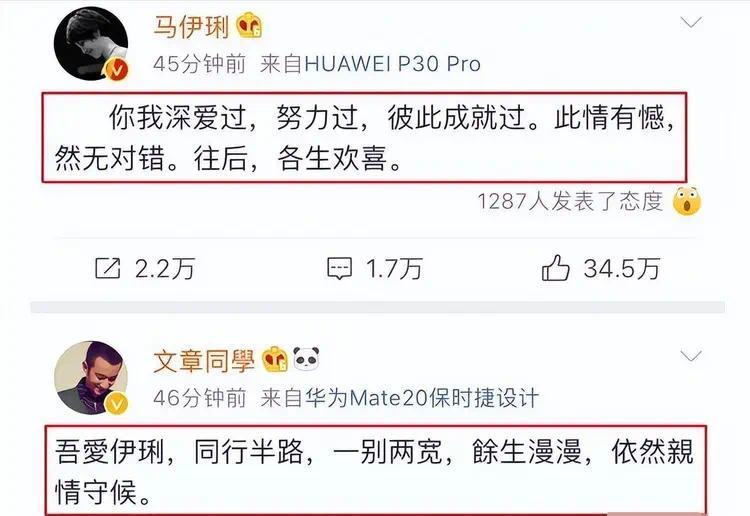
Task: Expand the chevron menu on 马伊琍's post
Action: (691, 22)
